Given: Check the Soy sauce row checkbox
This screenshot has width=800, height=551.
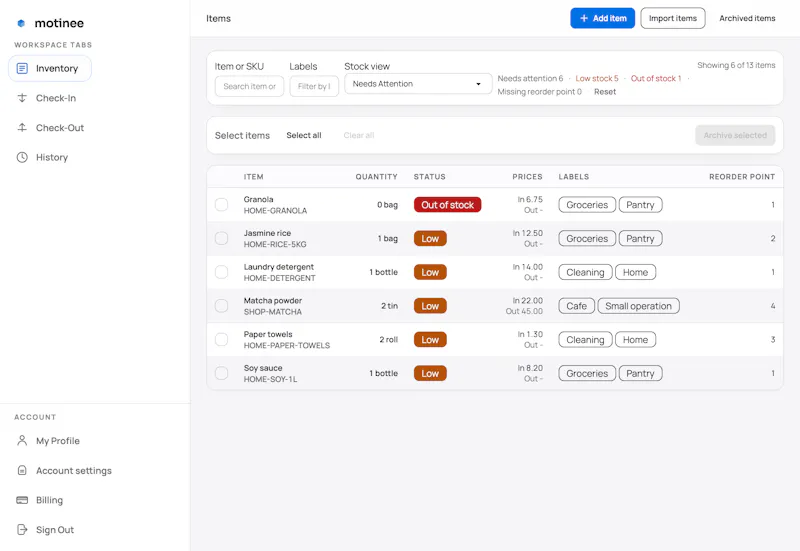Looking at the screenshot, I should pos(221,373).
